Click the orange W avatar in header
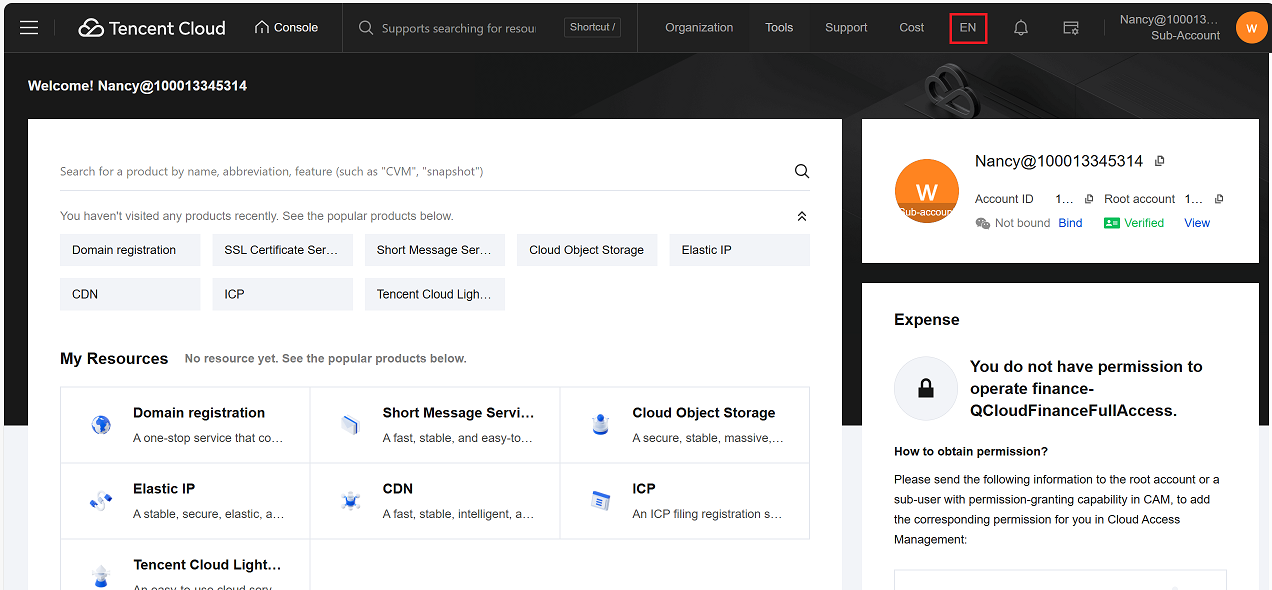Image resolution: width=1272 pixels, height=590 pixels. point(1251,27)
